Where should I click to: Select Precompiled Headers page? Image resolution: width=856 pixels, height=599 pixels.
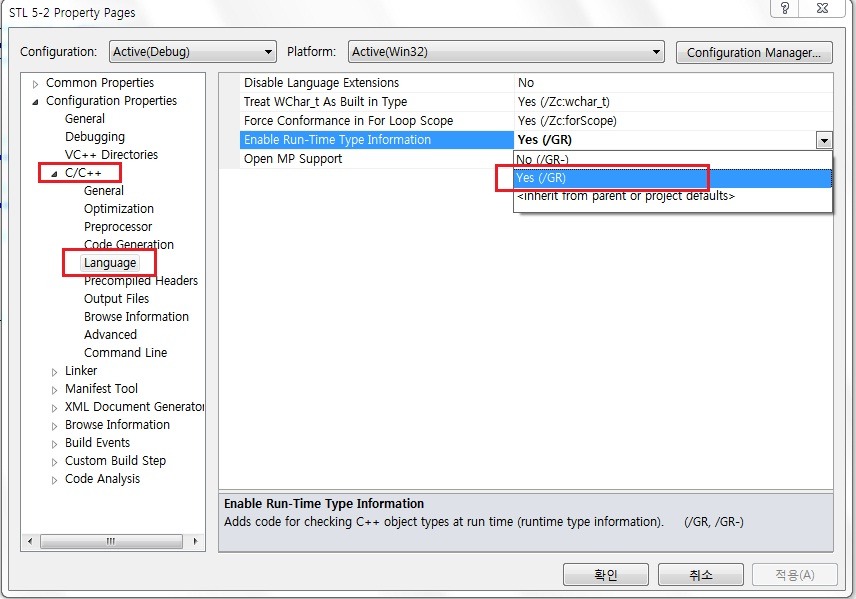[141, 281]
